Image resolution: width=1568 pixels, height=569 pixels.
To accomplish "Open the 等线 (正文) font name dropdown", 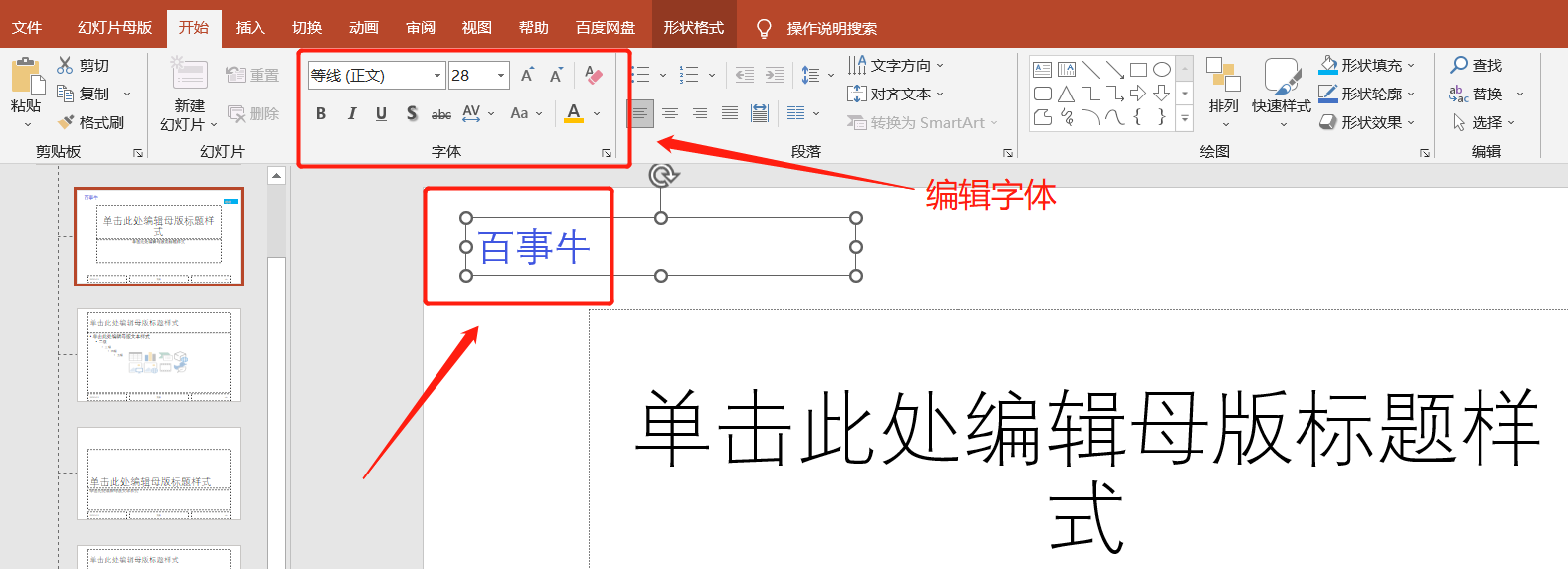I will [437, 75].
